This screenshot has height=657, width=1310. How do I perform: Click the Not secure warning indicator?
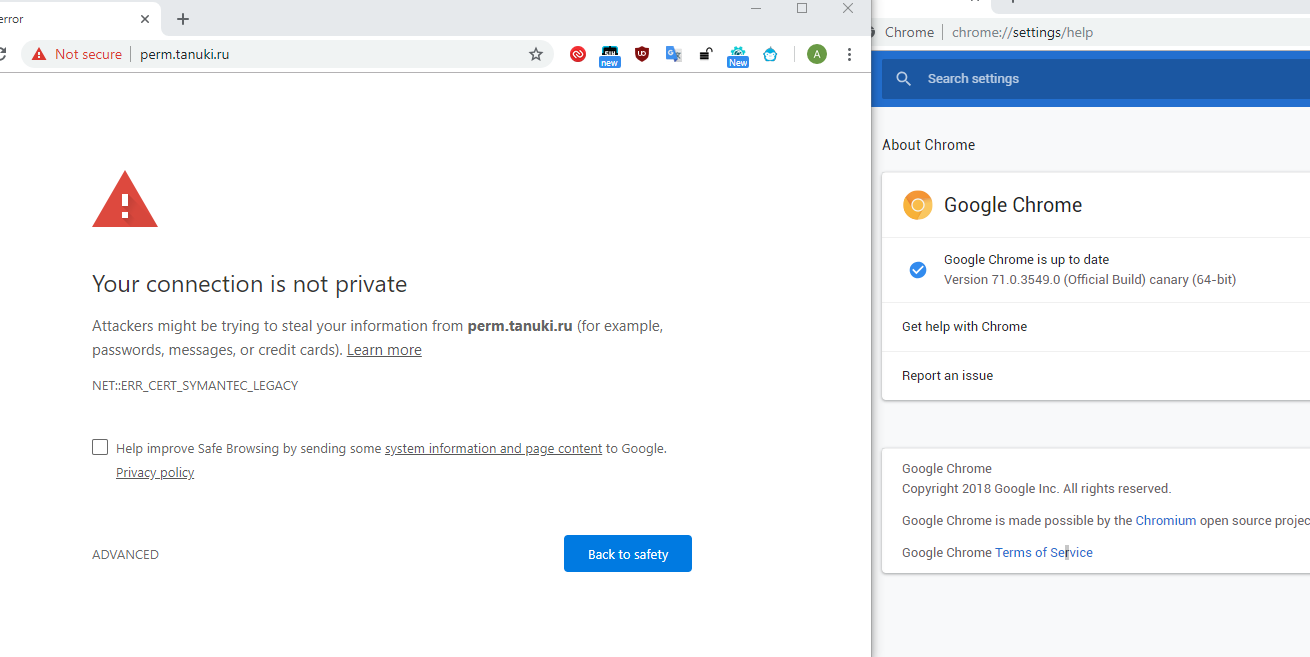(75, 54)
